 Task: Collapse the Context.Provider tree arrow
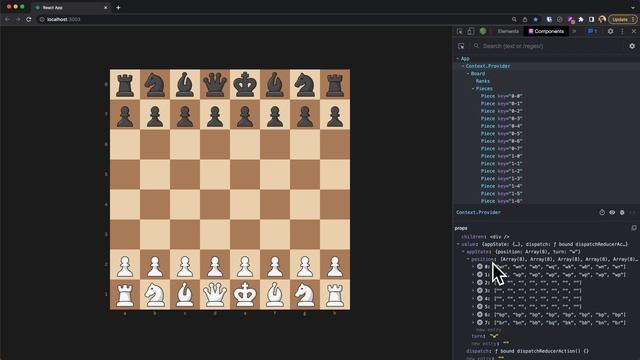pos(463,66)
